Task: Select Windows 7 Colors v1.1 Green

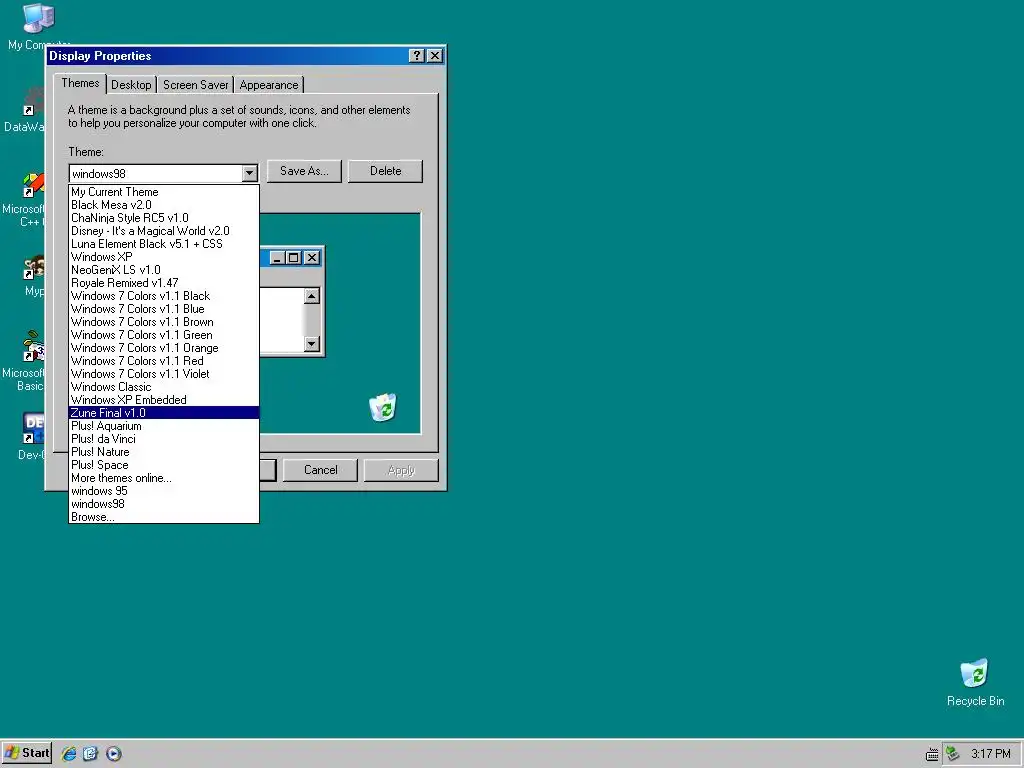Action: (x=164, y=335)
